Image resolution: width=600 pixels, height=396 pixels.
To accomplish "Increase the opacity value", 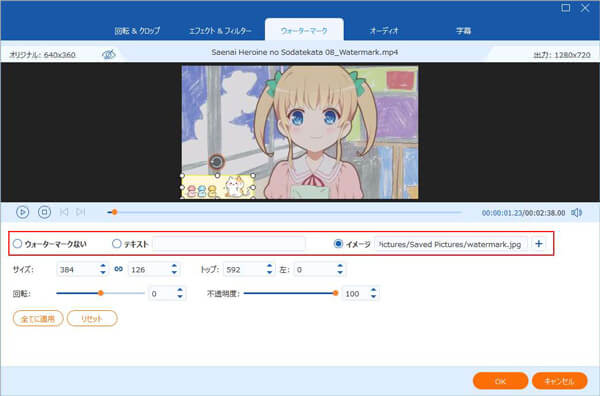I will [373, 290].
